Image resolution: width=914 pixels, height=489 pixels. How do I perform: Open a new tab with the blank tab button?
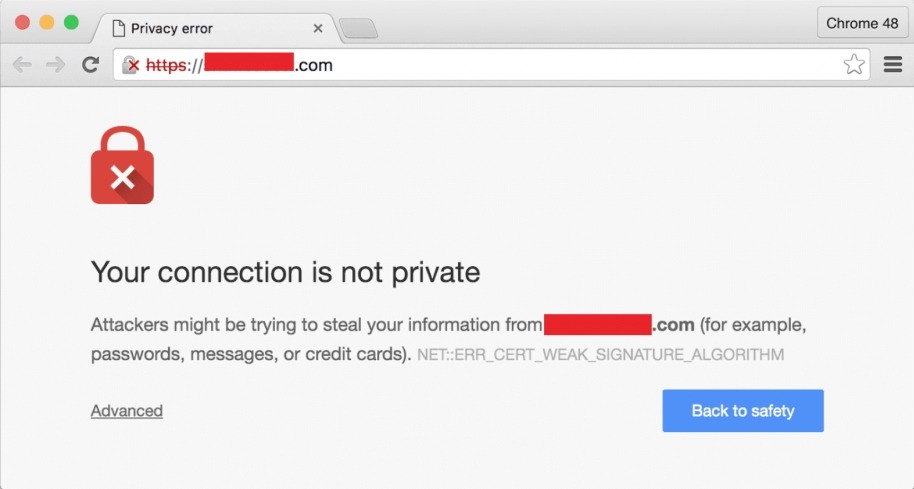click(358, 29)
